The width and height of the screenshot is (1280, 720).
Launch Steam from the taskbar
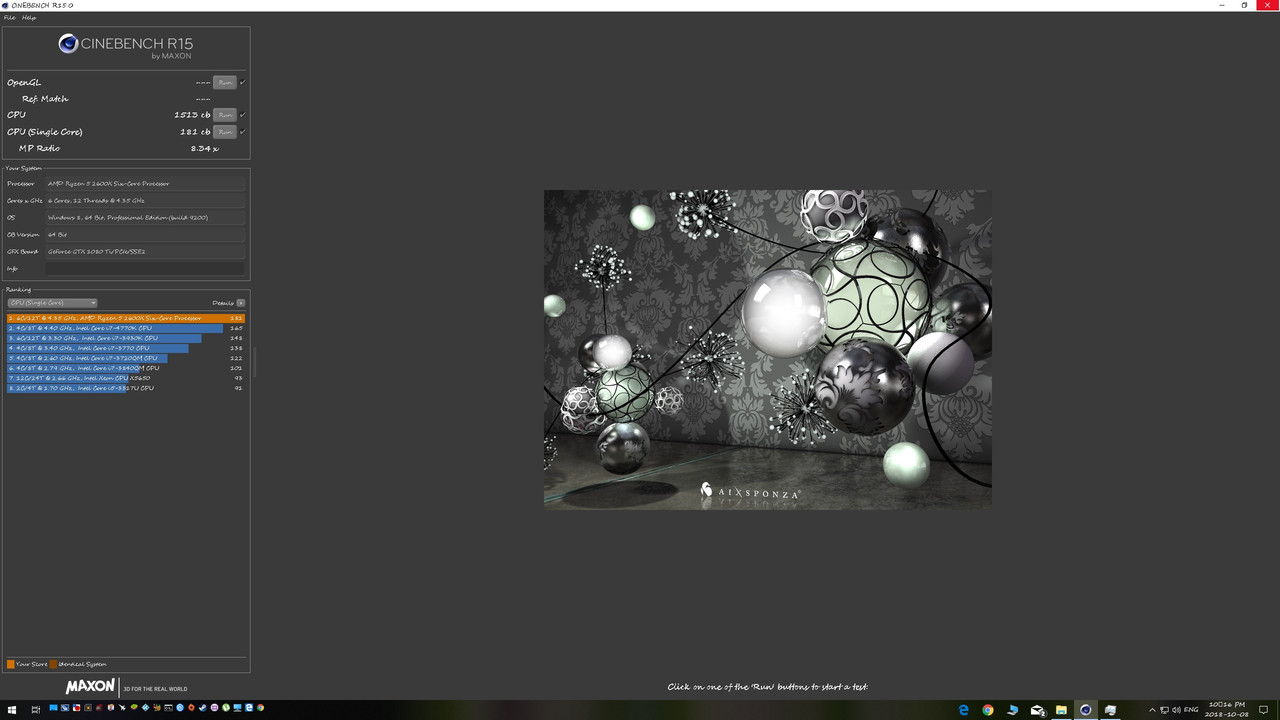[202, 708]
